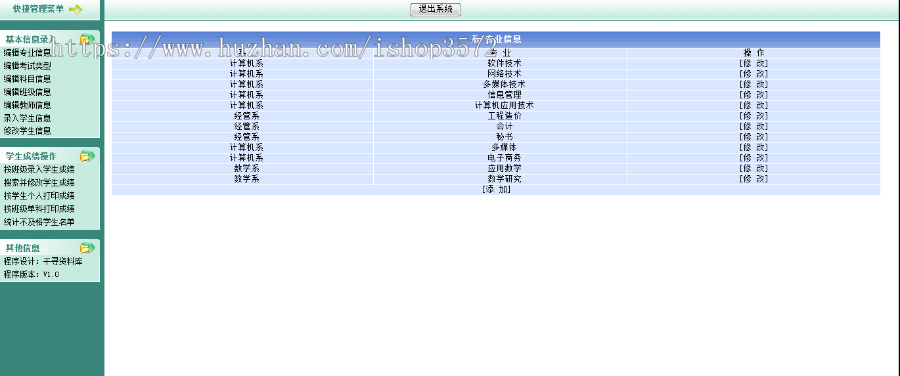Click 修改 link for 信息管理 row
This screenshot has height=376, width=900.
pyautogui.click(x=753, y=95)
